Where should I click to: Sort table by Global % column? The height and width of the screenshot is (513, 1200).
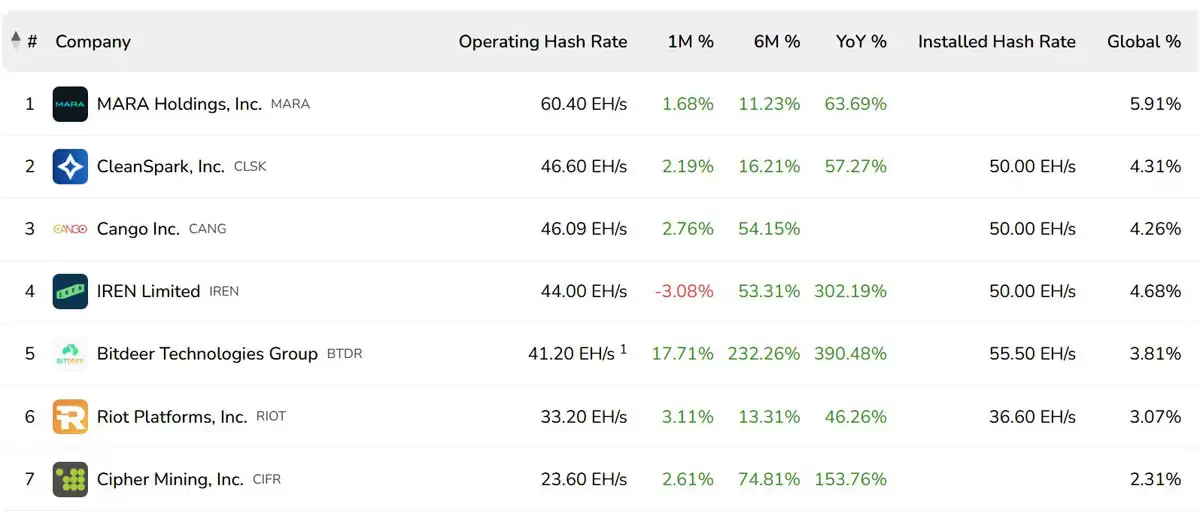click(1144, 42)
